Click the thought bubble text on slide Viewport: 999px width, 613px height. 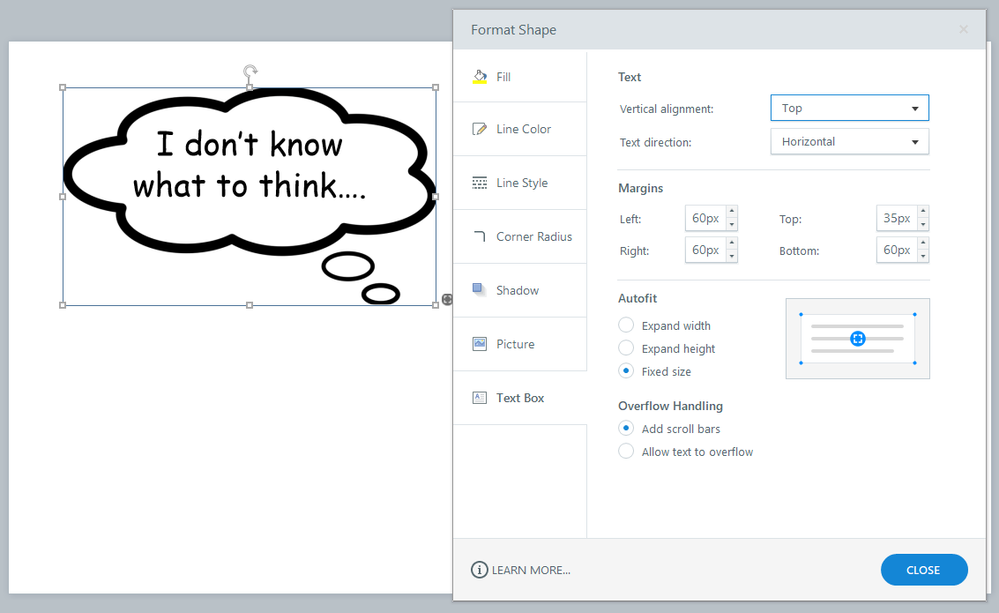click(249, 165)
